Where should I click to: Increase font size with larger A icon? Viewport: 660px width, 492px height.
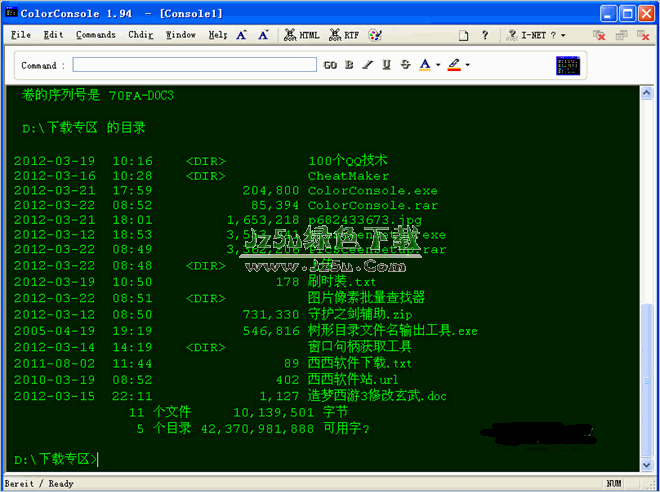click(241, 35)
